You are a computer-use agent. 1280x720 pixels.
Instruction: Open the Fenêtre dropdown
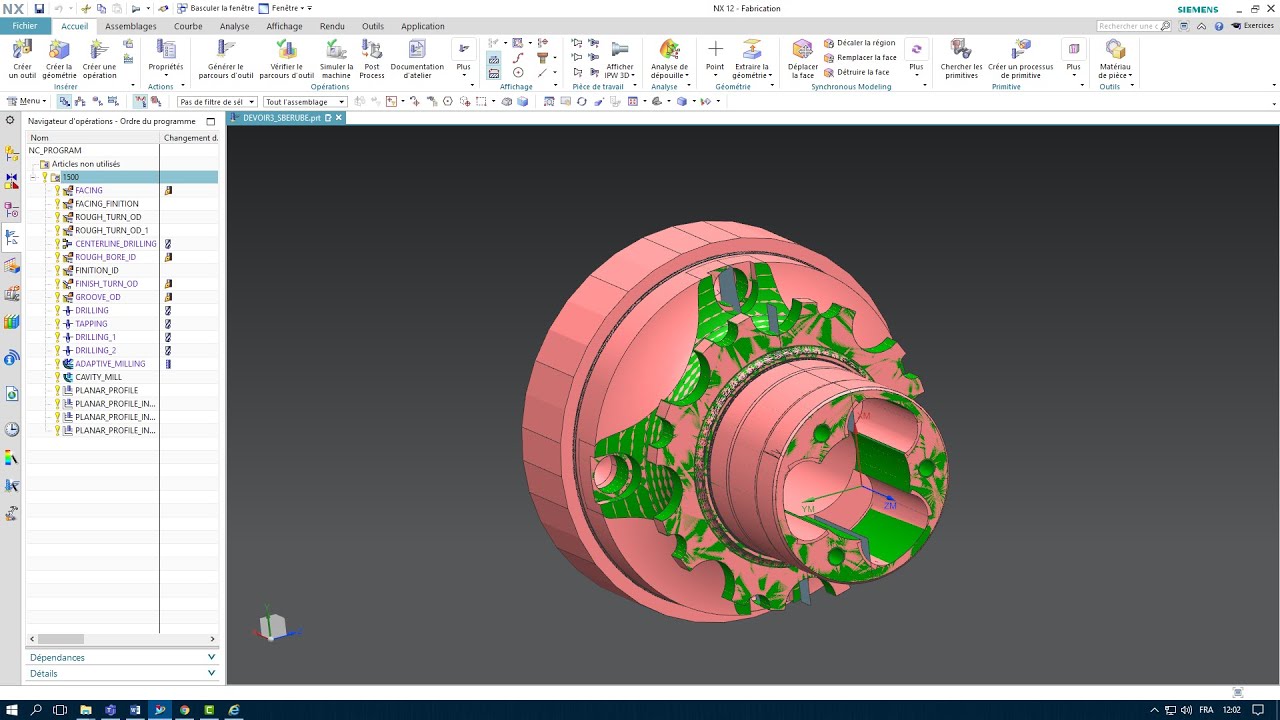(x=285, y=8)
